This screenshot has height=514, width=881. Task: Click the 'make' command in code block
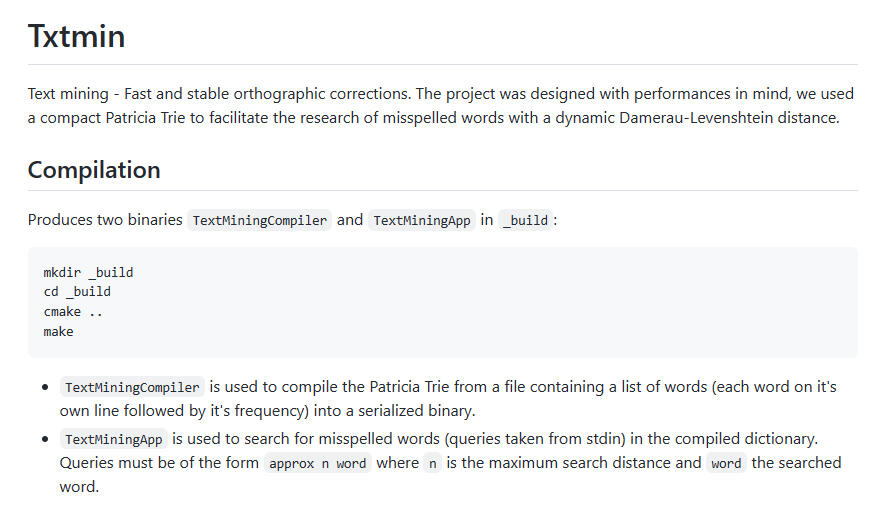click(58, 331)
